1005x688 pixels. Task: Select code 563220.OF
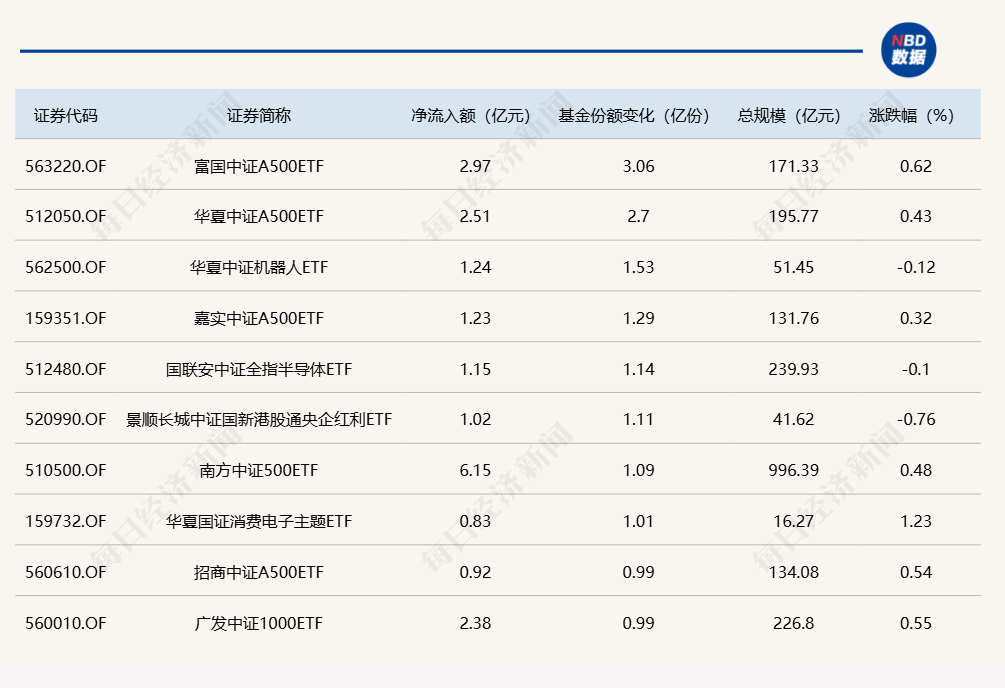pyautogui.click(x=65, y=166)
